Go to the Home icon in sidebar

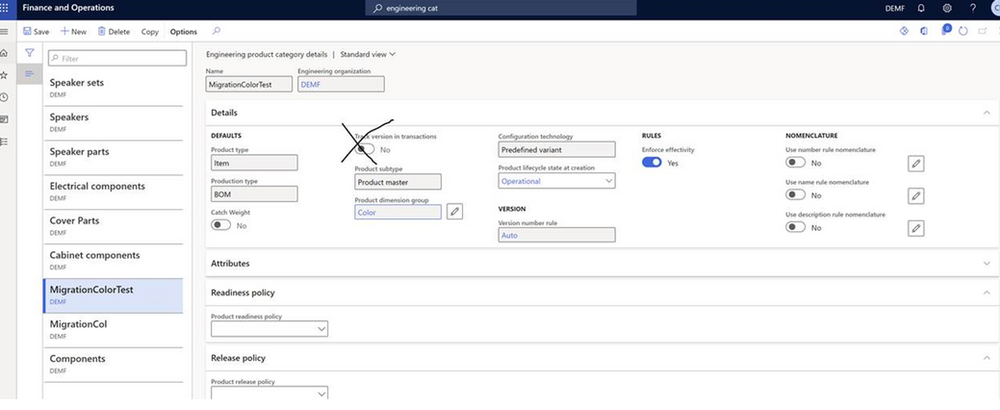[4, 54]
